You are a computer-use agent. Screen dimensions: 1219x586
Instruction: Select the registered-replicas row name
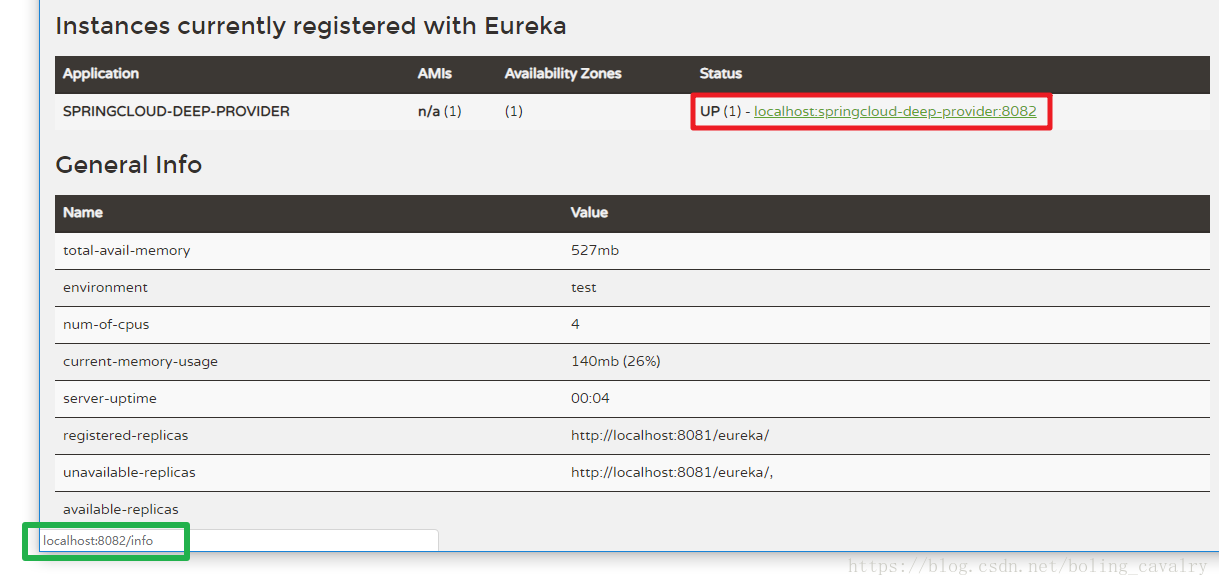(125, 435)
